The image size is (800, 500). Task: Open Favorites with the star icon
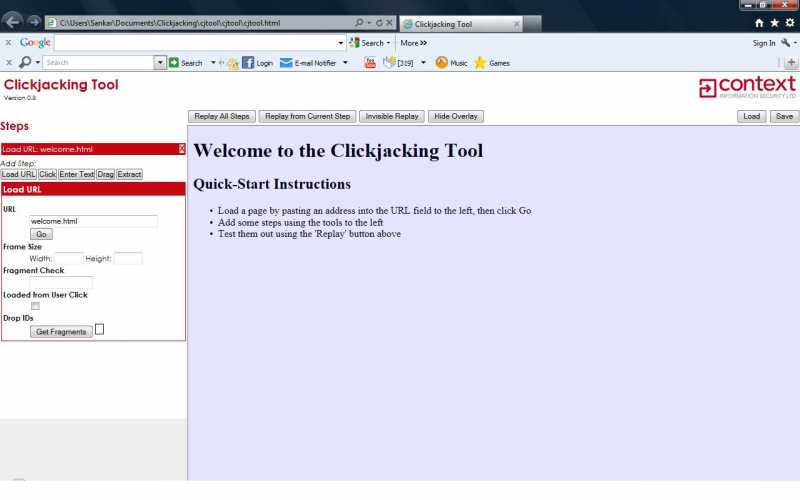tap(774, 23)
